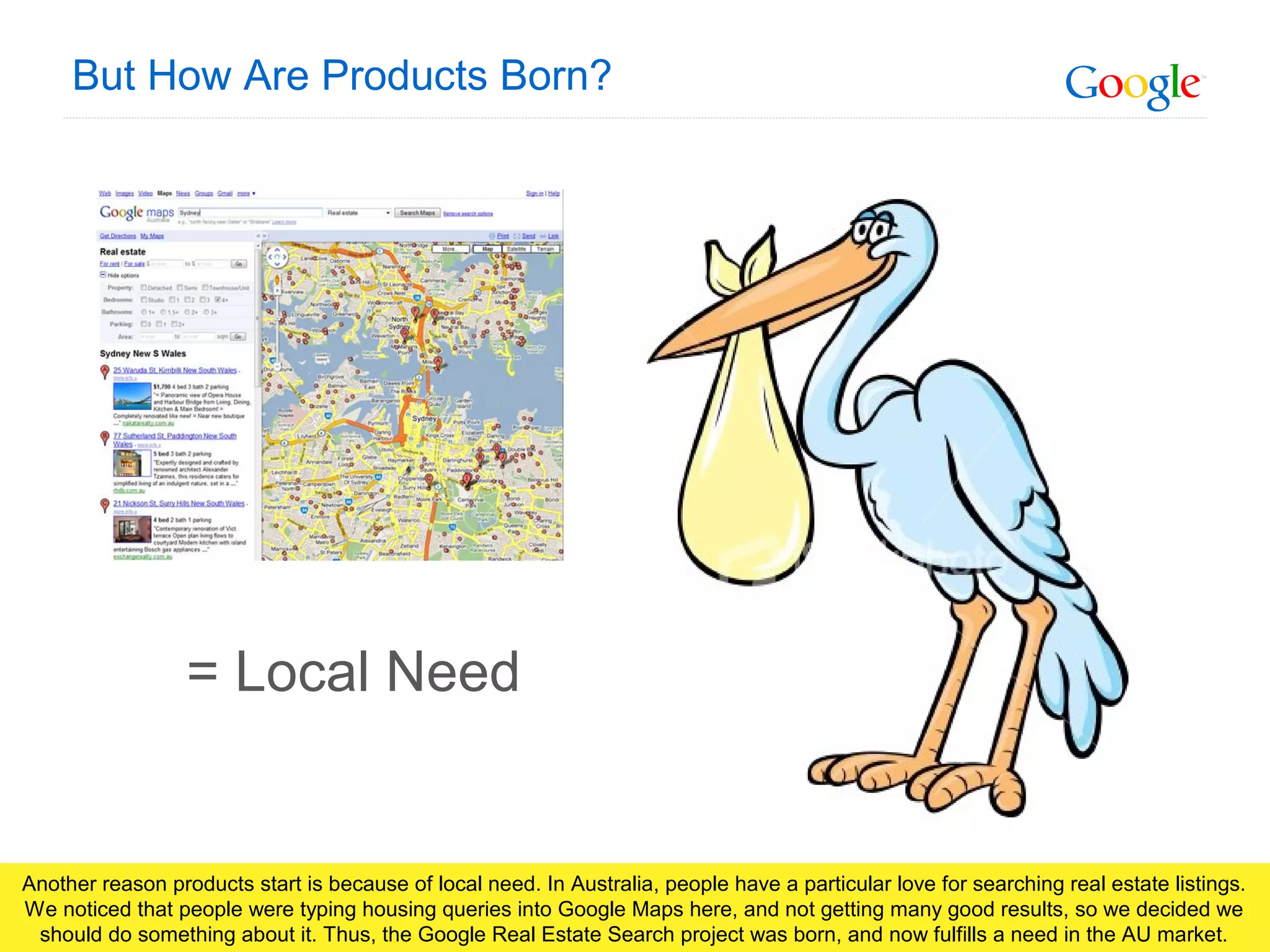Click the map pan navigation control
The image size is (1270, 952).
(x=277, y=257)
